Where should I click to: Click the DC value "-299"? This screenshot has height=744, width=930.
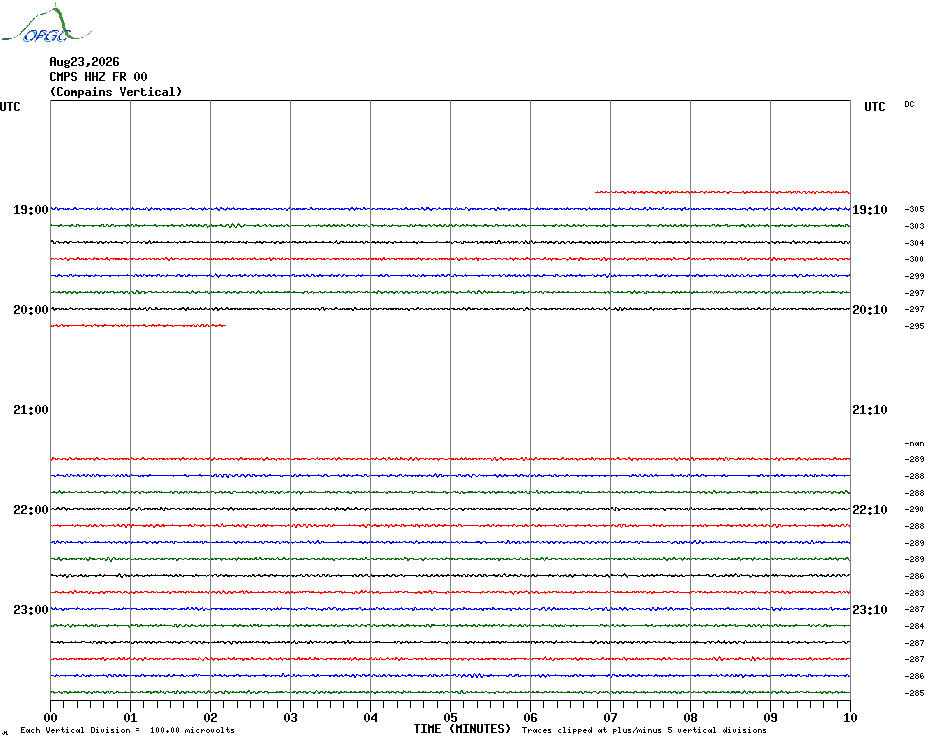coord(914,276)
